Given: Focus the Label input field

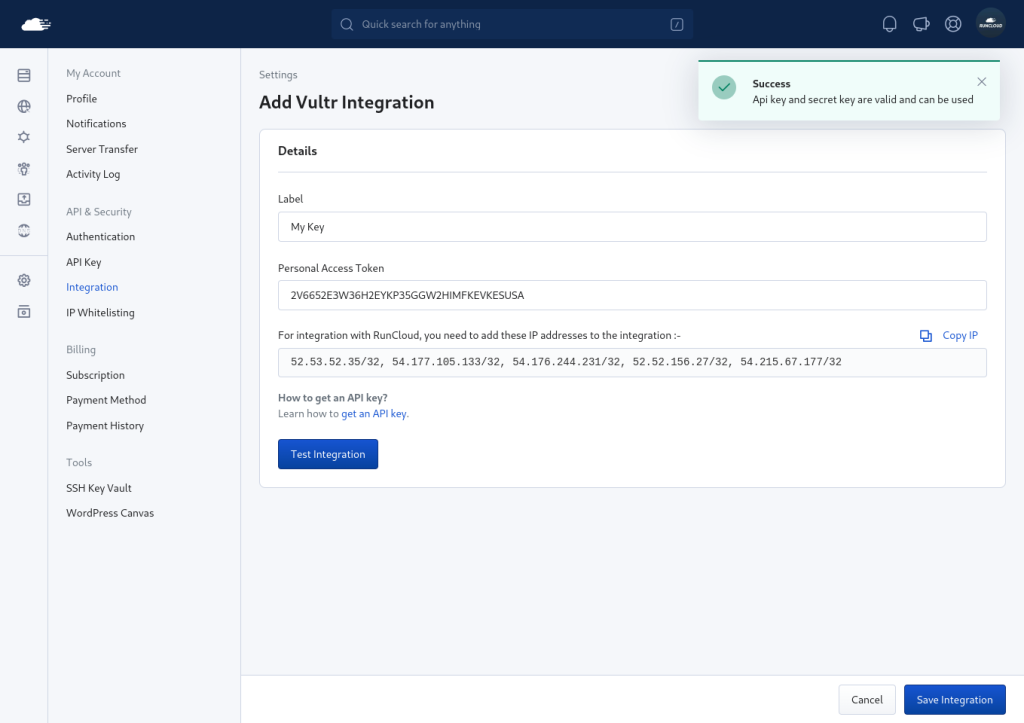Looking at the screenshot, I should (x=632, y=227).
